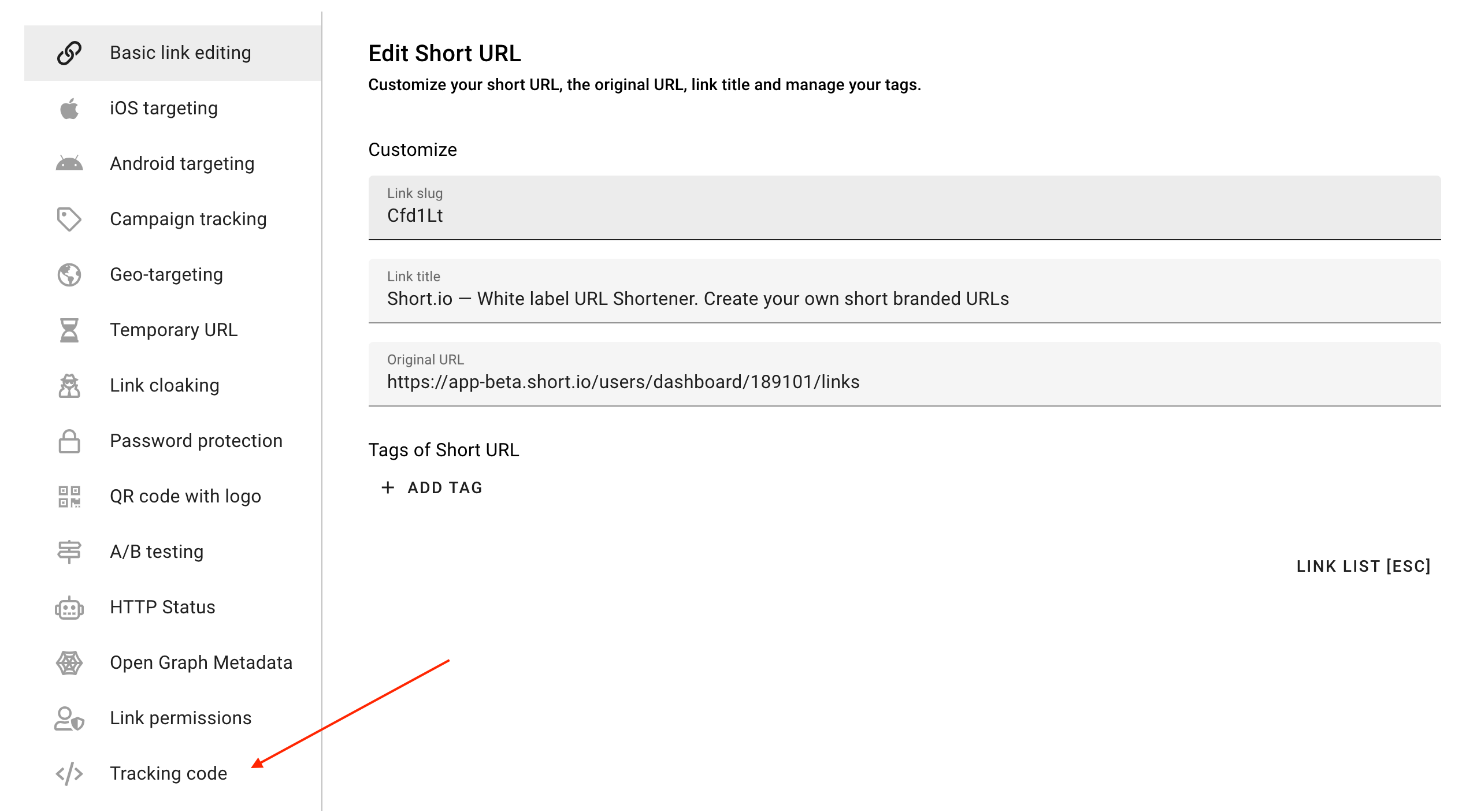Open the Open Graph Metadata section

[201, 663]
